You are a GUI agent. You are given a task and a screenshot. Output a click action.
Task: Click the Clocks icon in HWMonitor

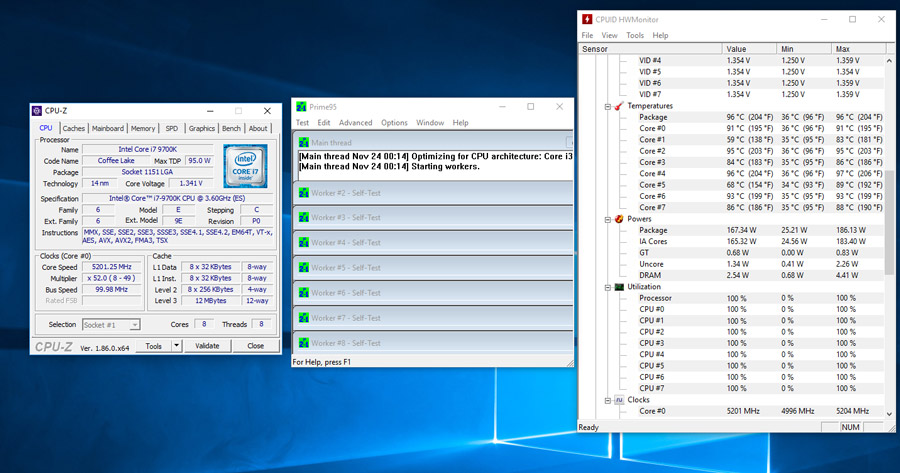click(619, 400)
